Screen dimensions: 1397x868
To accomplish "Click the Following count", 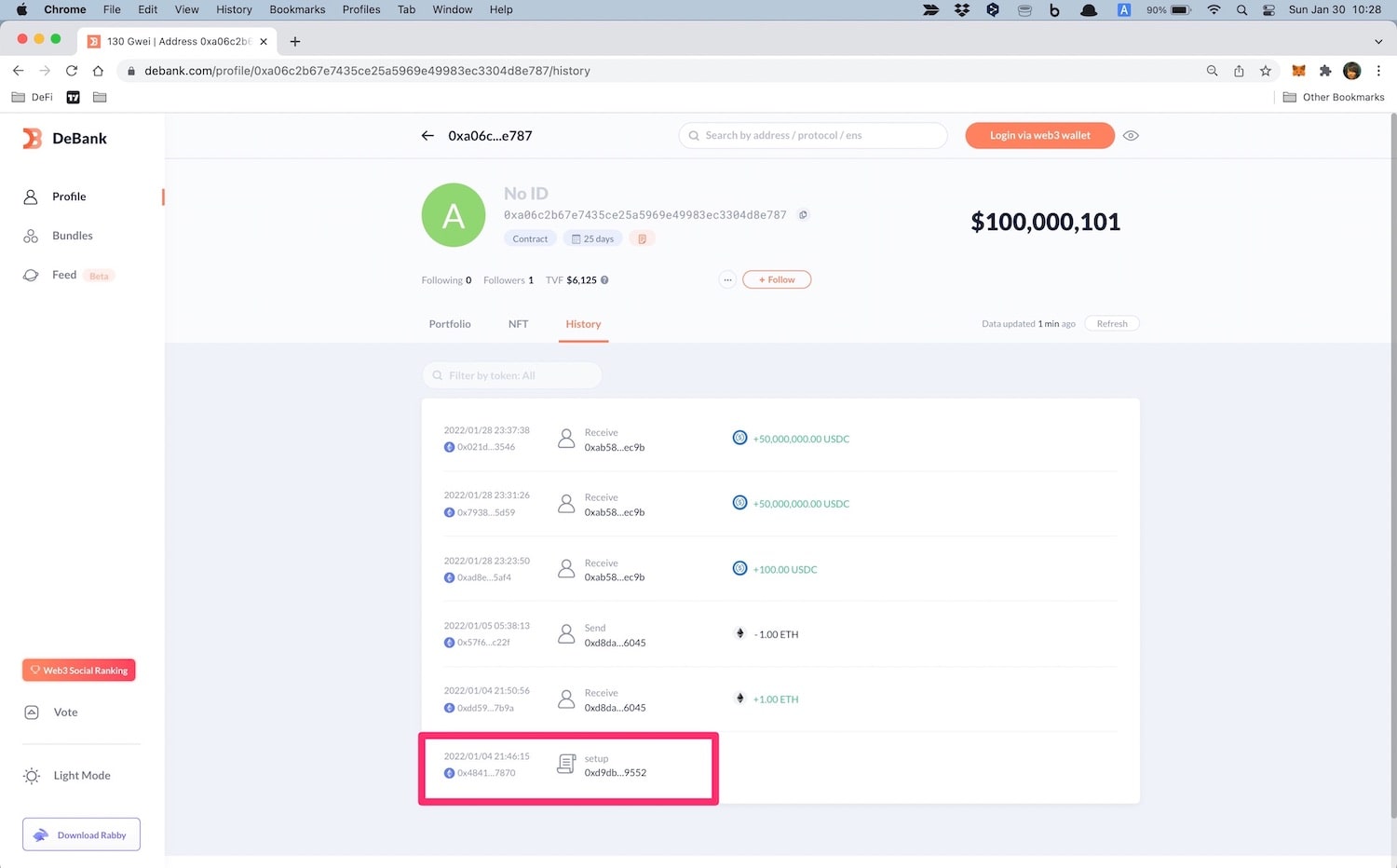I will [446, 280].
